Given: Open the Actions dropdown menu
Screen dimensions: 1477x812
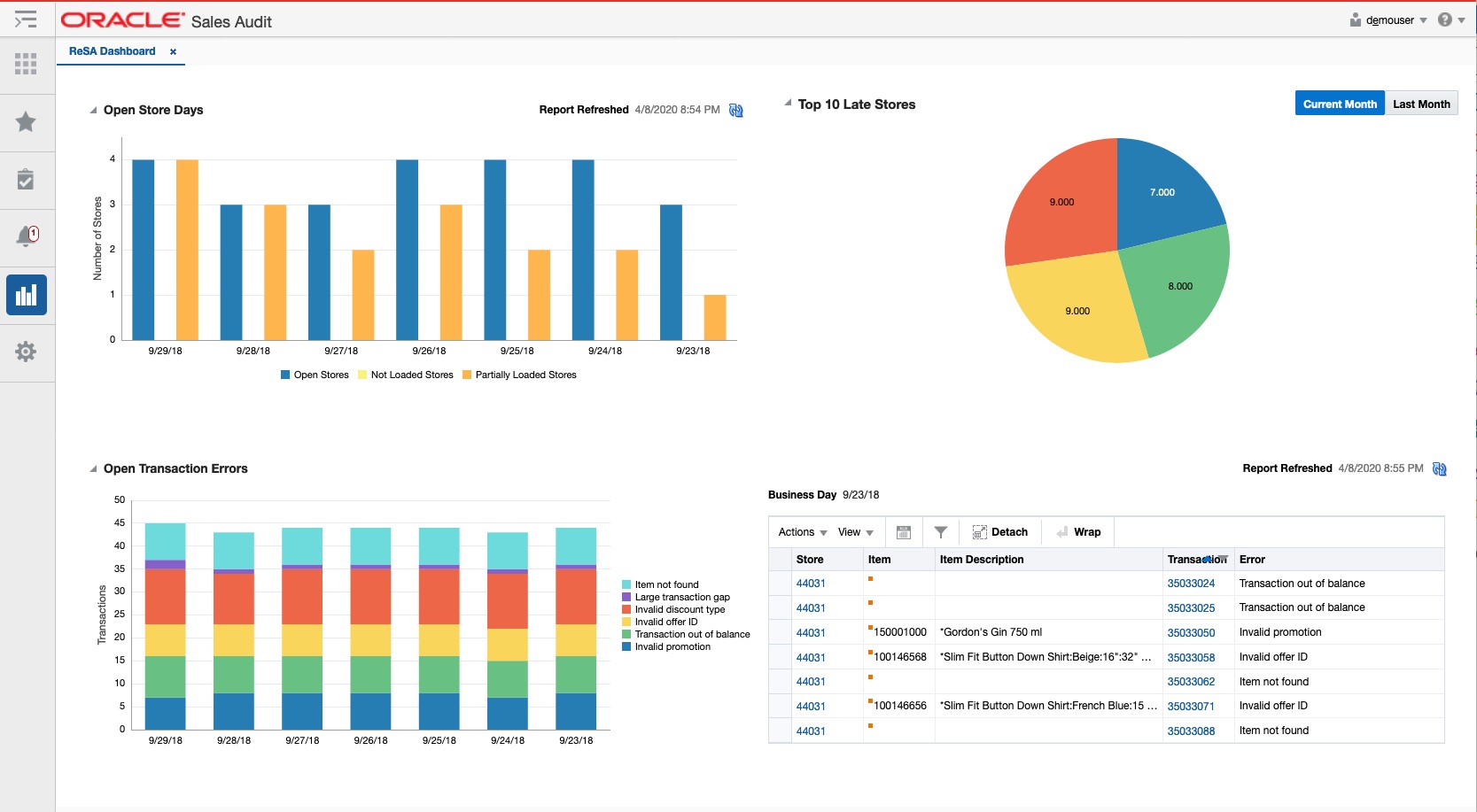Looking at the screenshot, I should (797, 531).
